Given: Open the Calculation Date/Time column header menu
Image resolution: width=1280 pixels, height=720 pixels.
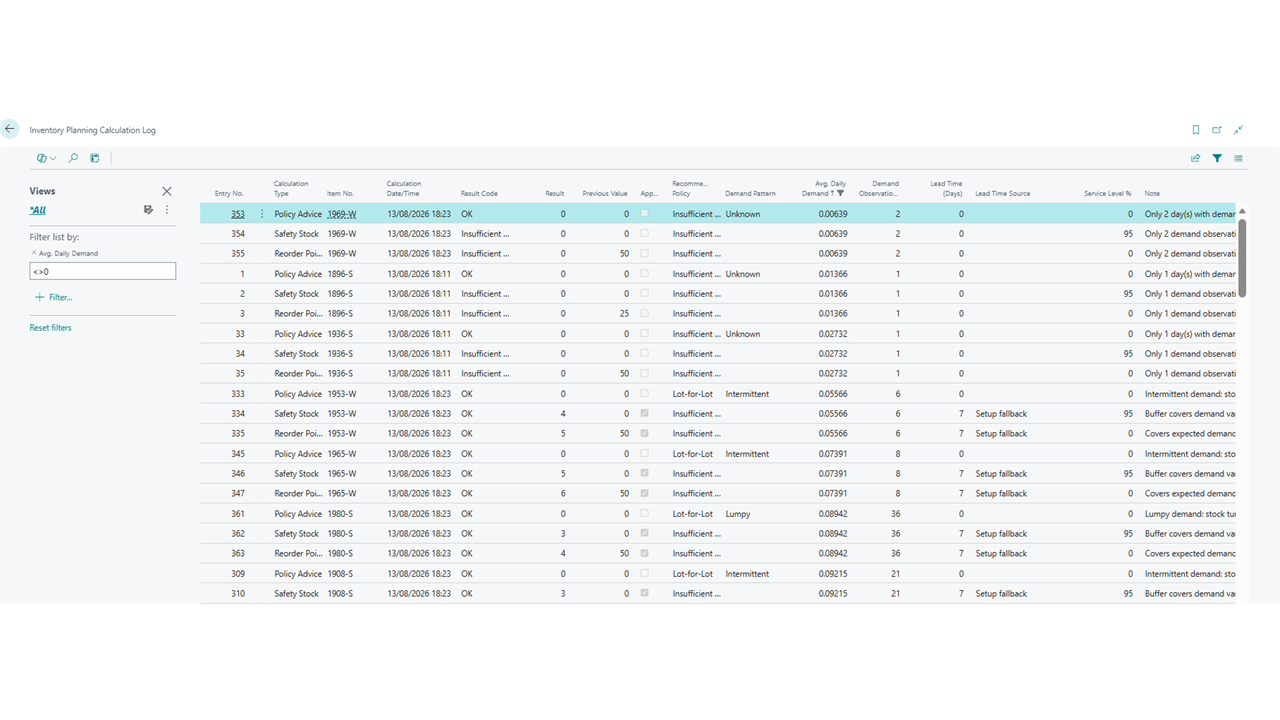Looking at the screenshot, I should pos(404,188).
